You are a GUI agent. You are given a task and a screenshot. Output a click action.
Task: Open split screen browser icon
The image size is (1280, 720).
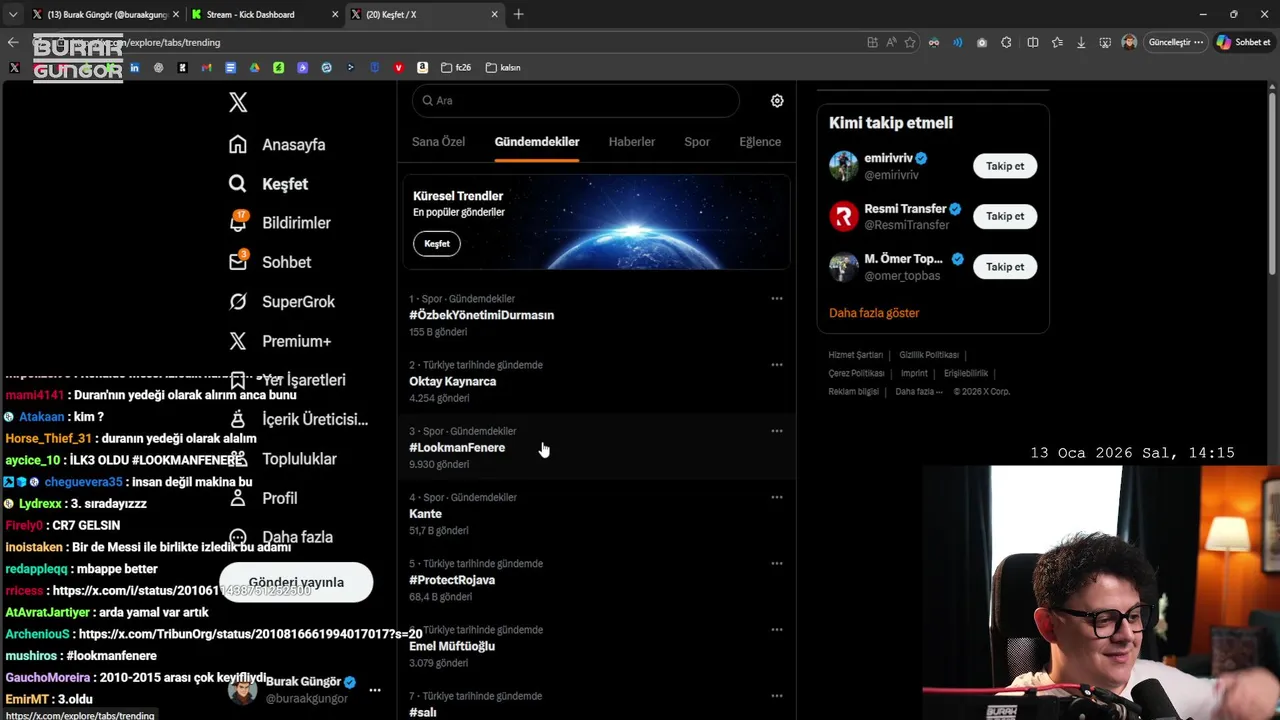(1033, 42)
